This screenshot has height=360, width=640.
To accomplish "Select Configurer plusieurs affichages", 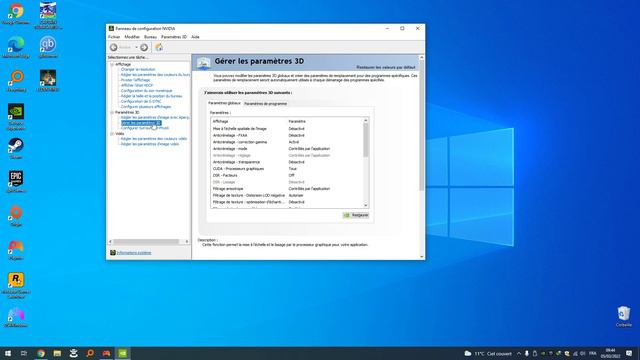I will (146, 107).
